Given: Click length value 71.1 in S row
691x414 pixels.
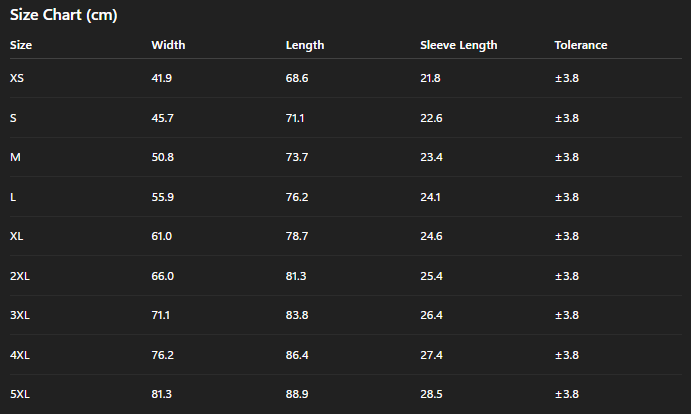Looking at the screenshot, I should (x=296, y=118).
